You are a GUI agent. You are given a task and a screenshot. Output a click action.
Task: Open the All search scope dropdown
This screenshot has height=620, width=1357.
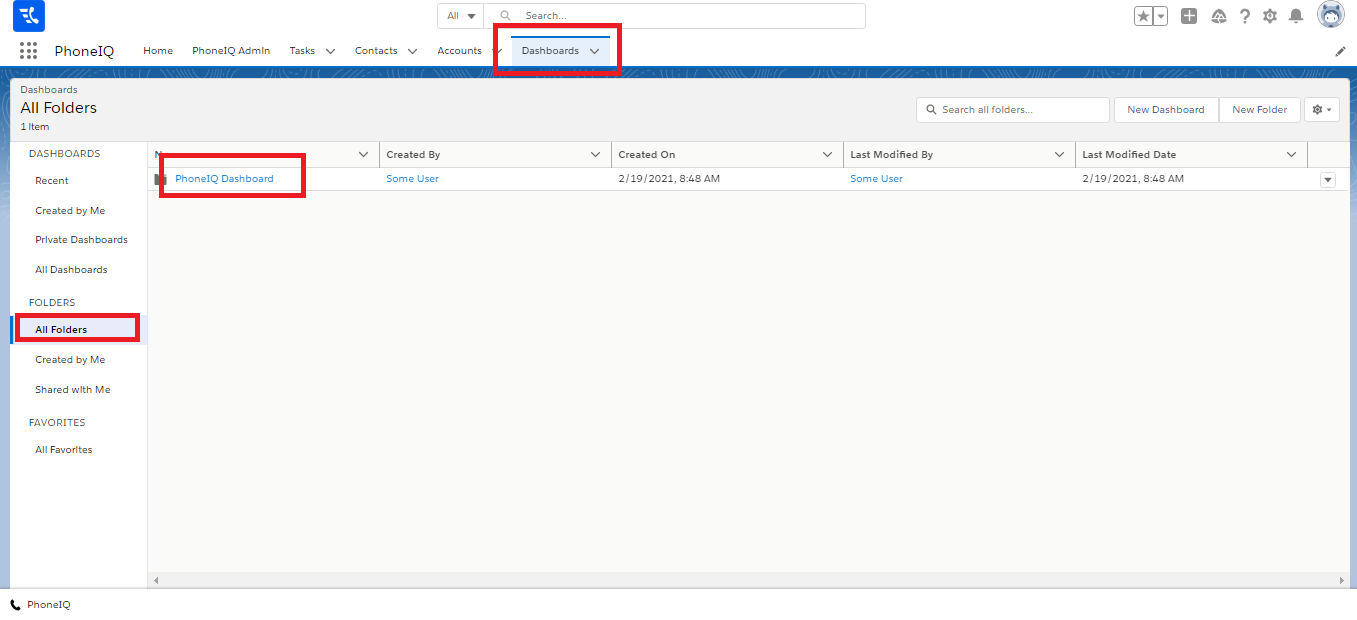point(461,16)
